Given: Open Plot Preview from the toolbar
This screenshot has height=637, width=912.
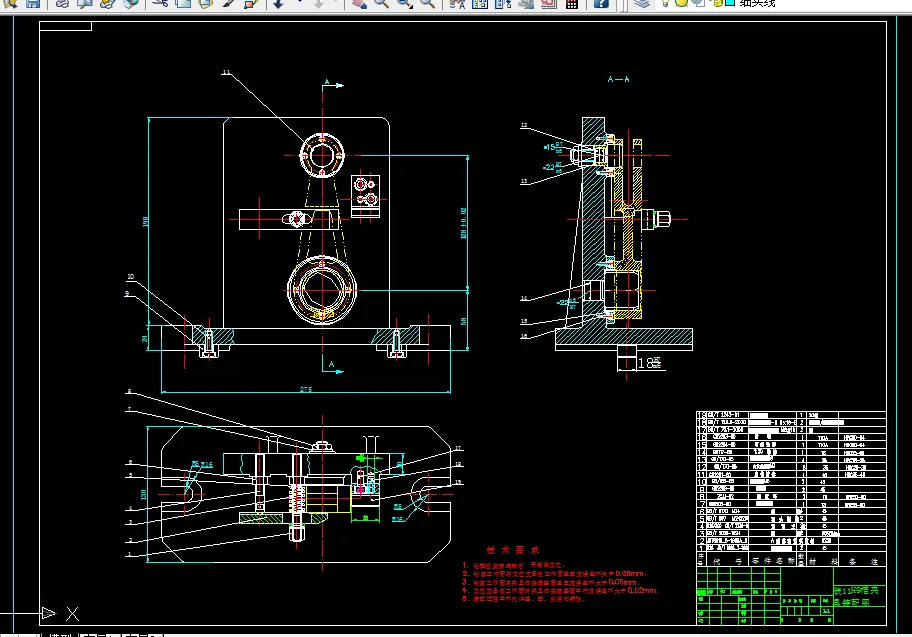Looking at the screenshot, I should point(85,3).
